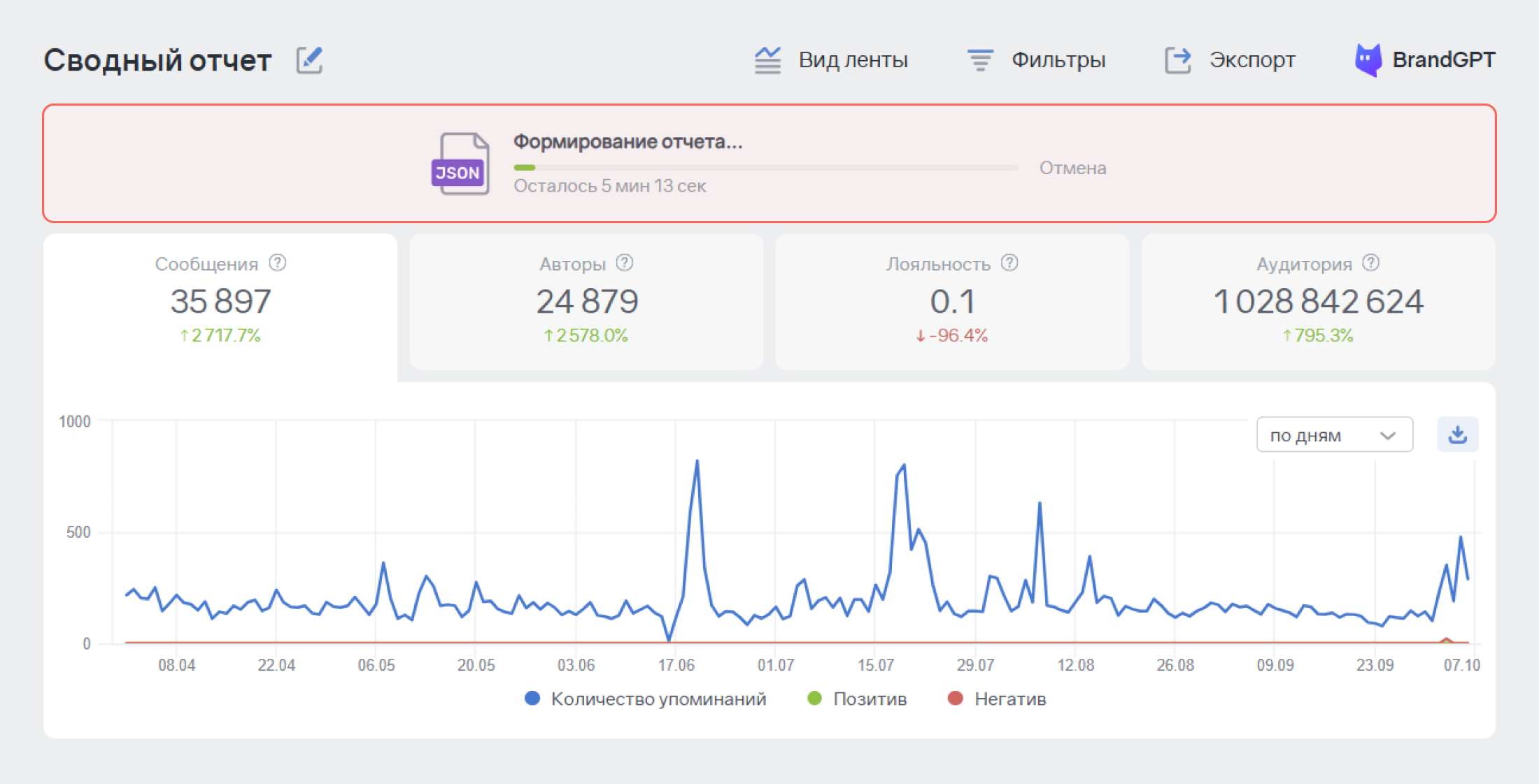Click help icon next to Лояльность
The height and width of the screenshot is (784, 1539).
[x=1009, y=263]
